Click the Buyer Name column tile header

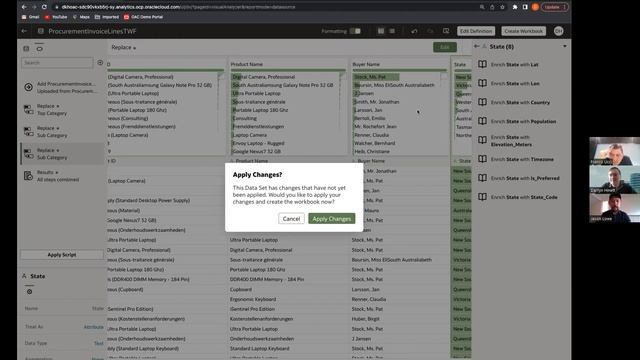[366, 64]
